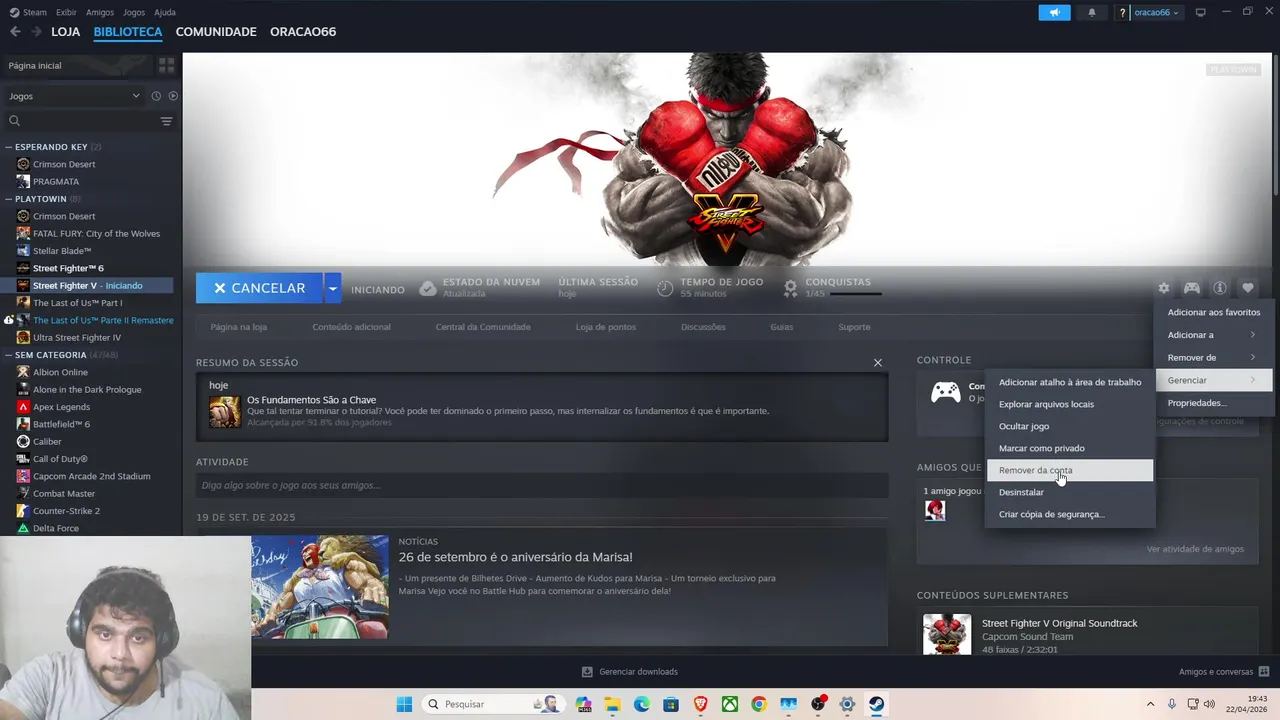Open the LOJA tab
Image resolution: width=1280 pixels, height=720 pixels.
[66, 32]
